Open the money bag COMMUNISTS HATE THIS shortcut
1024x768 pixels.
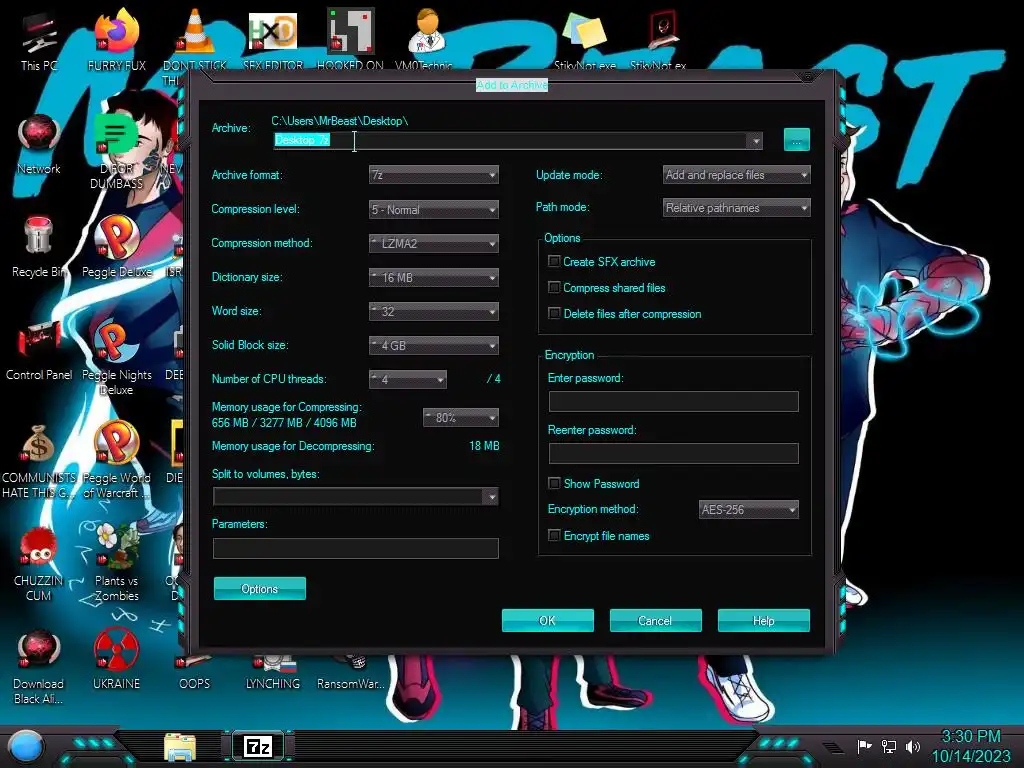[x=39, y=461]
